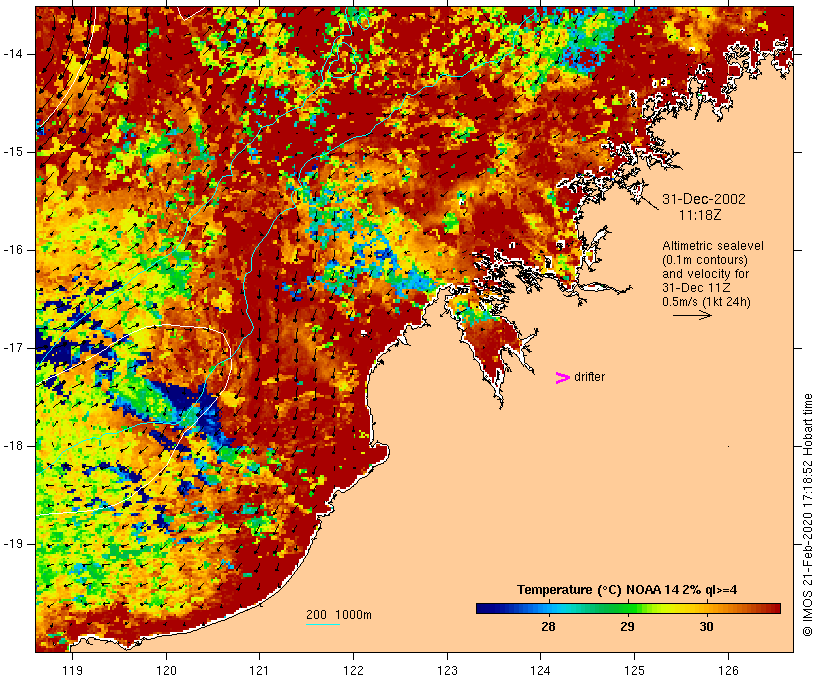Image resolution: width=820 pixels, height=680 pixels.
Task: Click the longitude label '119'
Action: (72, 671)
